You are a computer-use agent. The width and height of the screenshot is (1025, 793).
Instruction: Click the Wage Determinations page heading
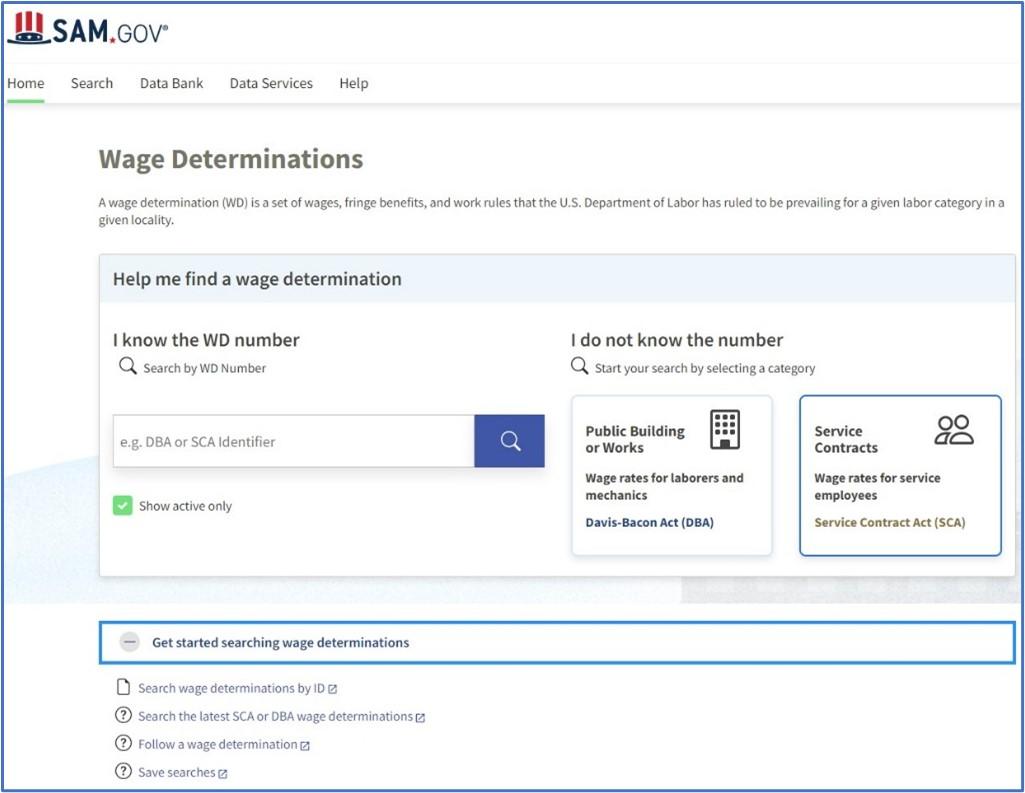coord(231,160)
